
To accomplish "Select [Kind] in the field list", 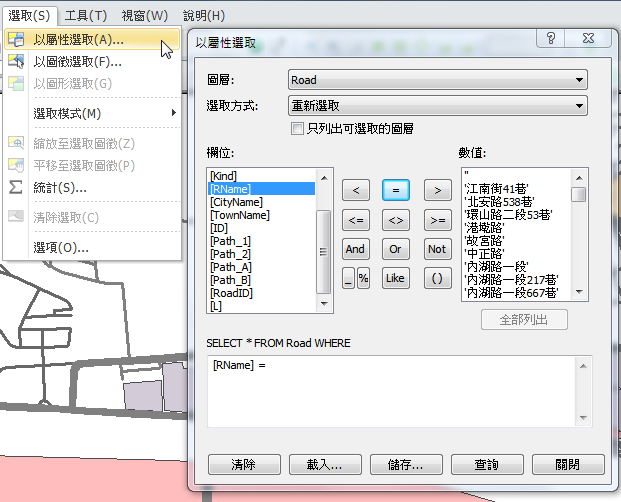I will point(261,176).
